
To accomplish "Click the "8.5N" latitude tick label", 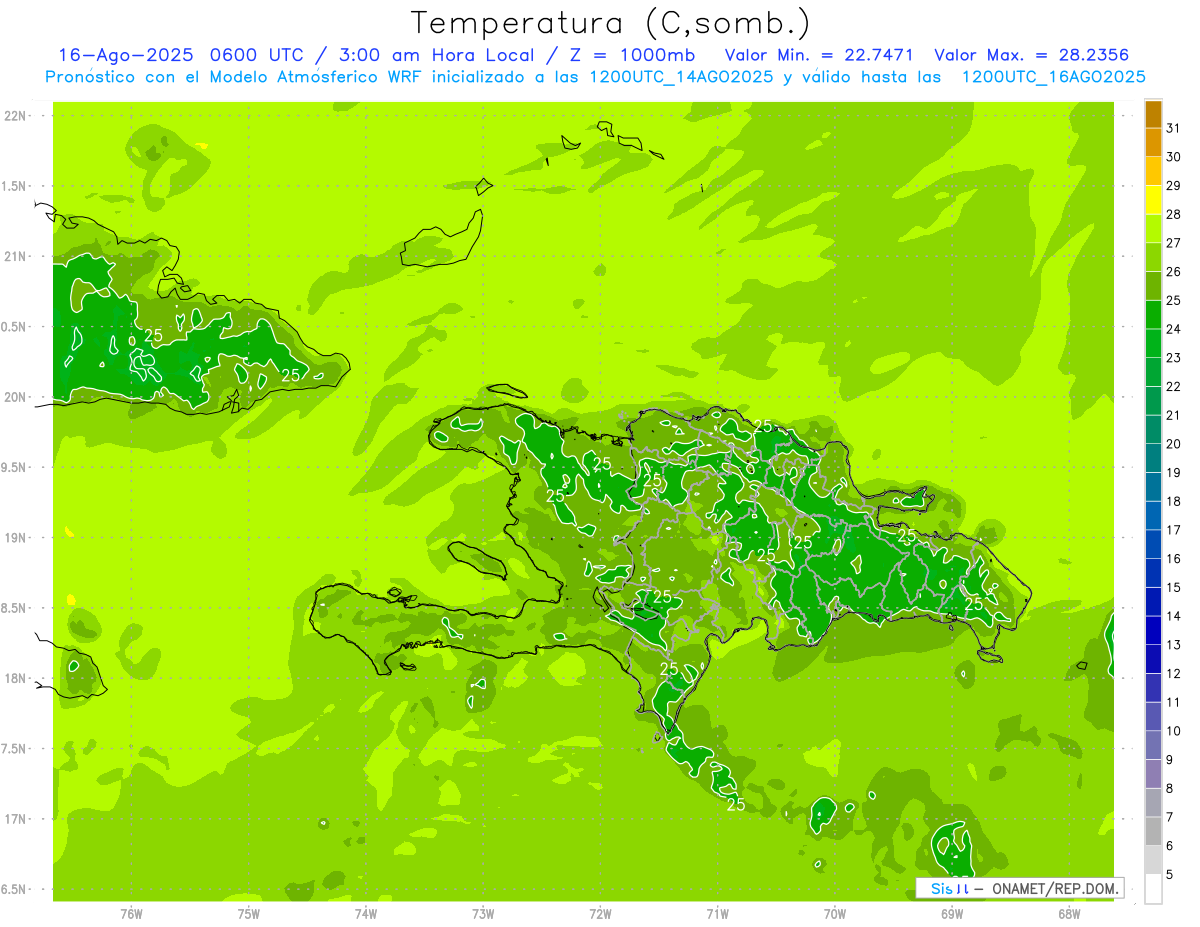I will (14, 609).
